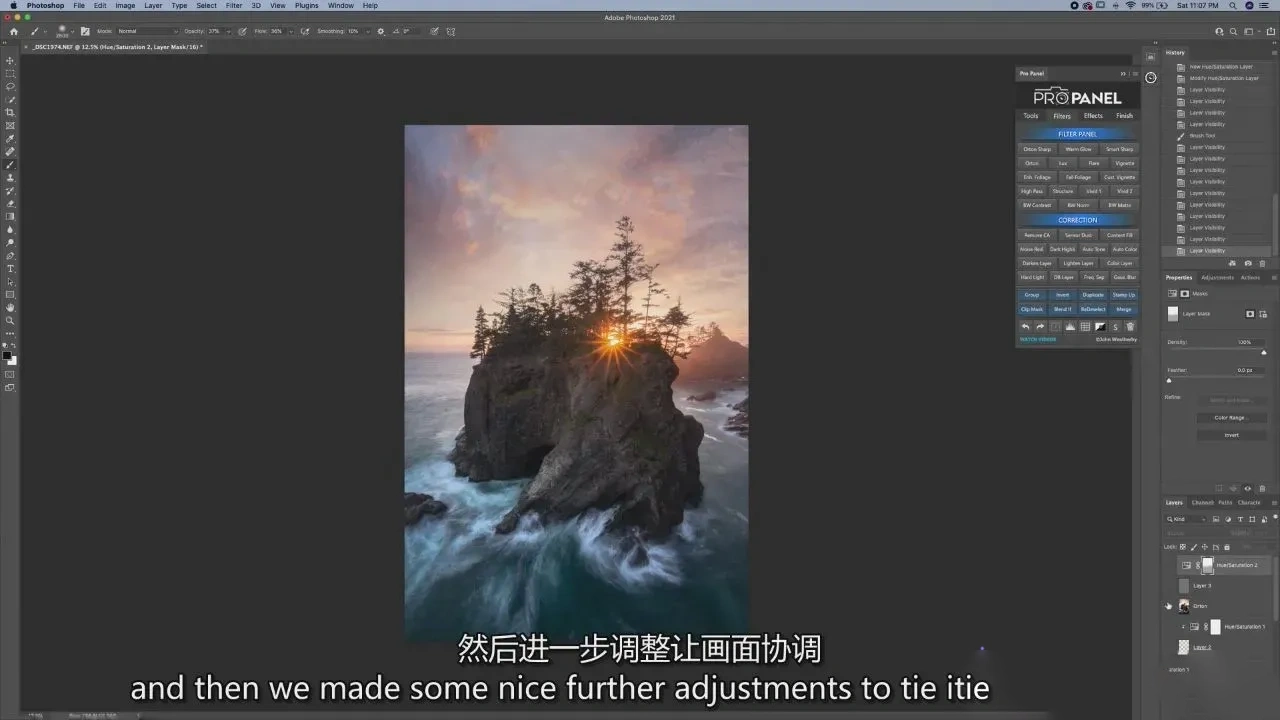1280x720 pixels.
Task: Select the Lasso tool
Action: click(x=11, y=87)
